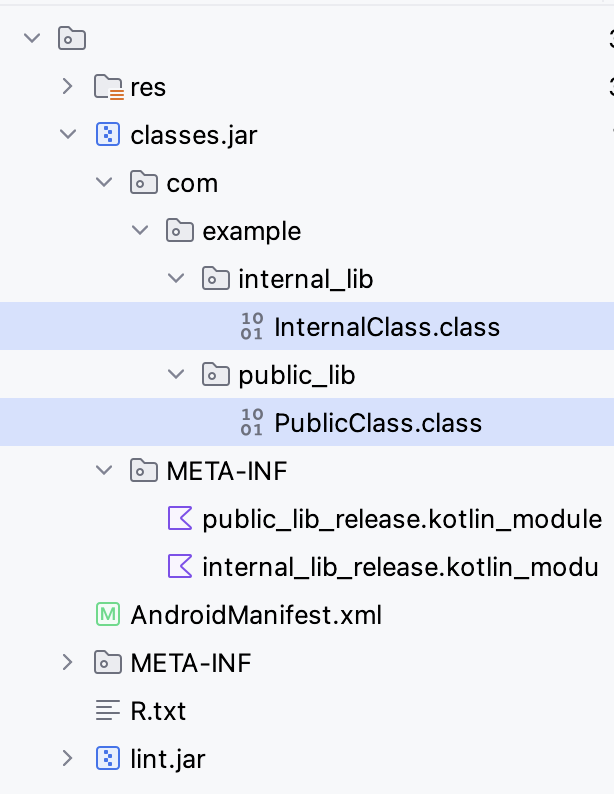The image size is (614, 794).
Task: Collapse the example package chevron
Action: [140, 230]
